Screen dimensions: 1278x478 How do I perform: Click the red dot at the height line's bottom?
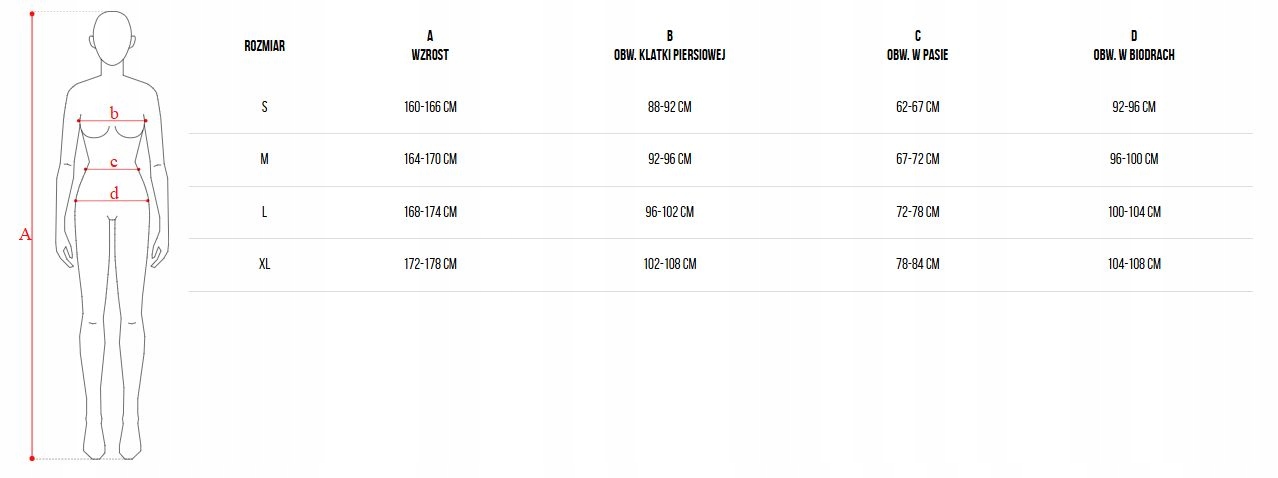32,458
